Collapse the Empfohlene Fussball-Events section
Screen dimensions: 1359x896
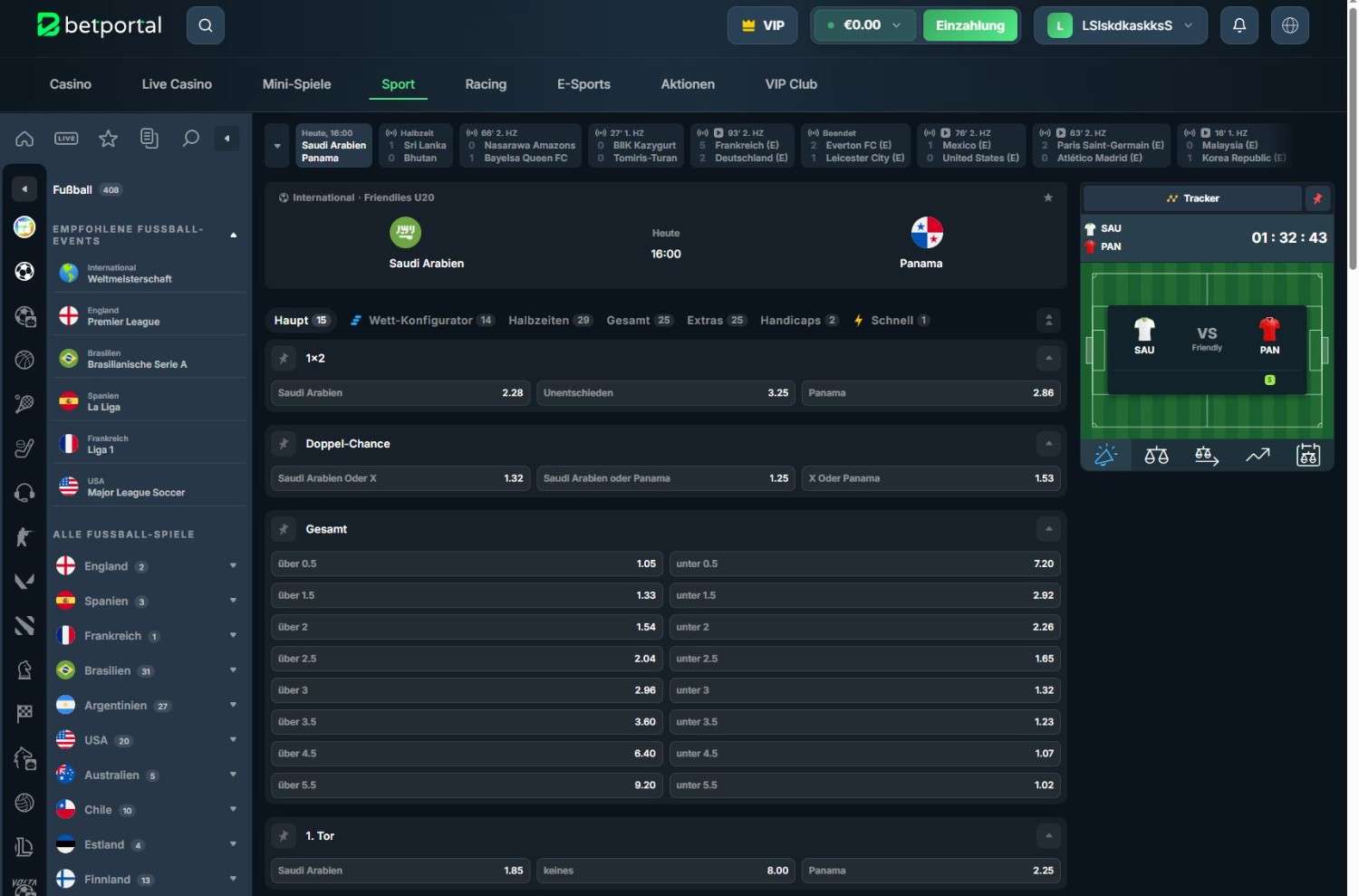(233, 236)
